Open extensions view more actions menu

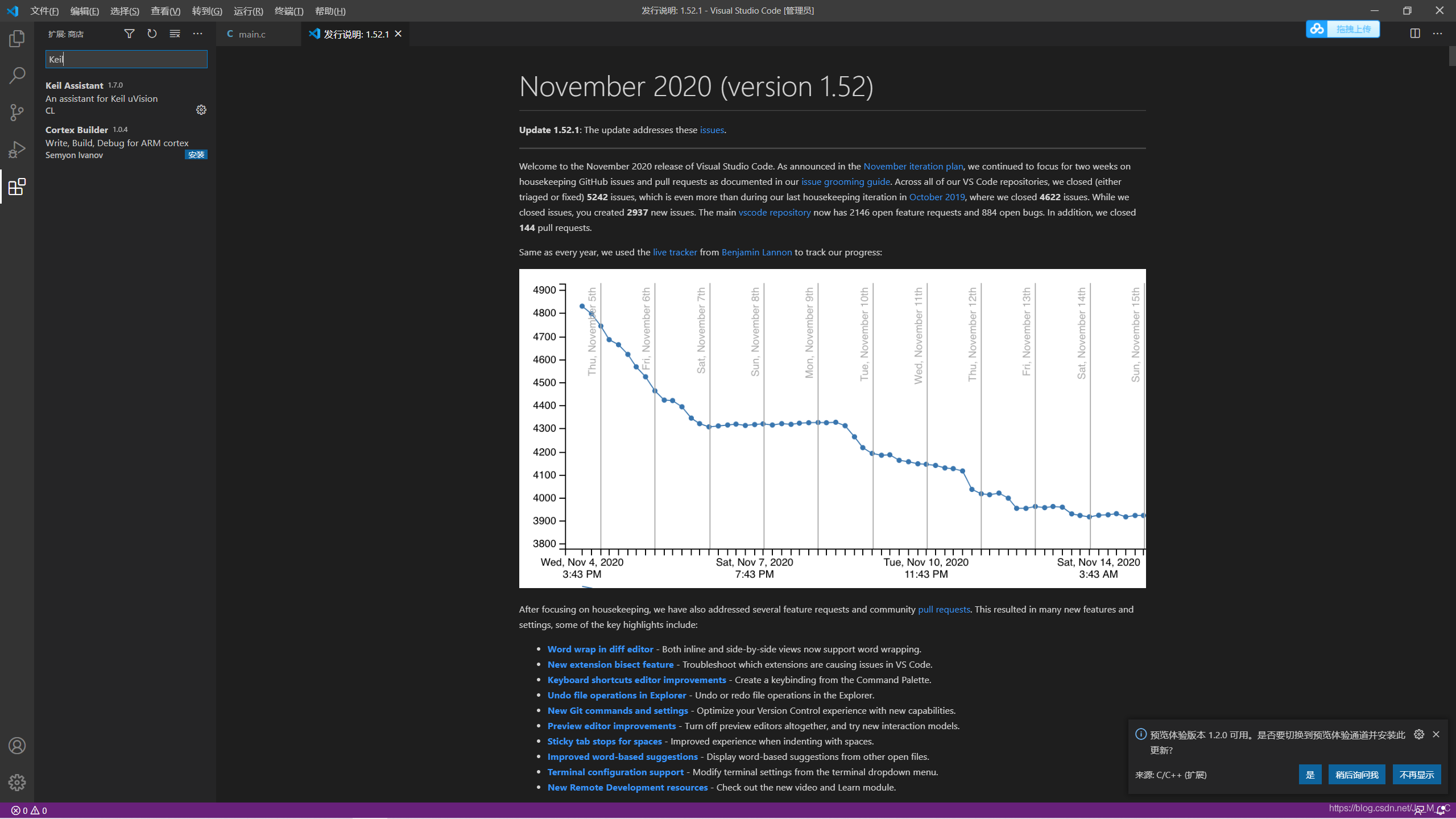[x=197, y=34]
